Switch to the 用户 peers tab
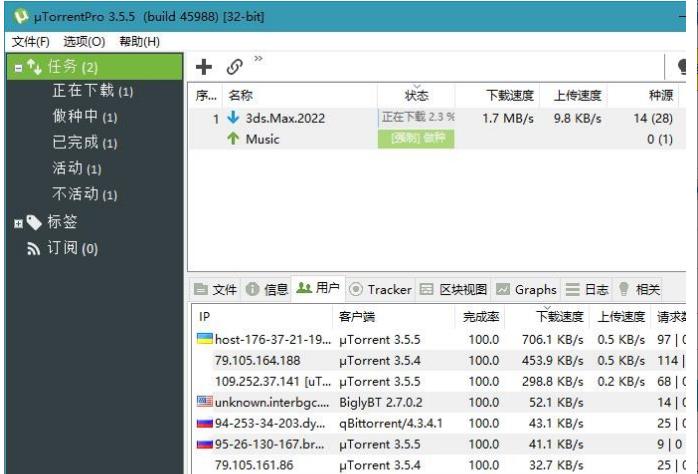The image size is (698, 474). point(318,288)
